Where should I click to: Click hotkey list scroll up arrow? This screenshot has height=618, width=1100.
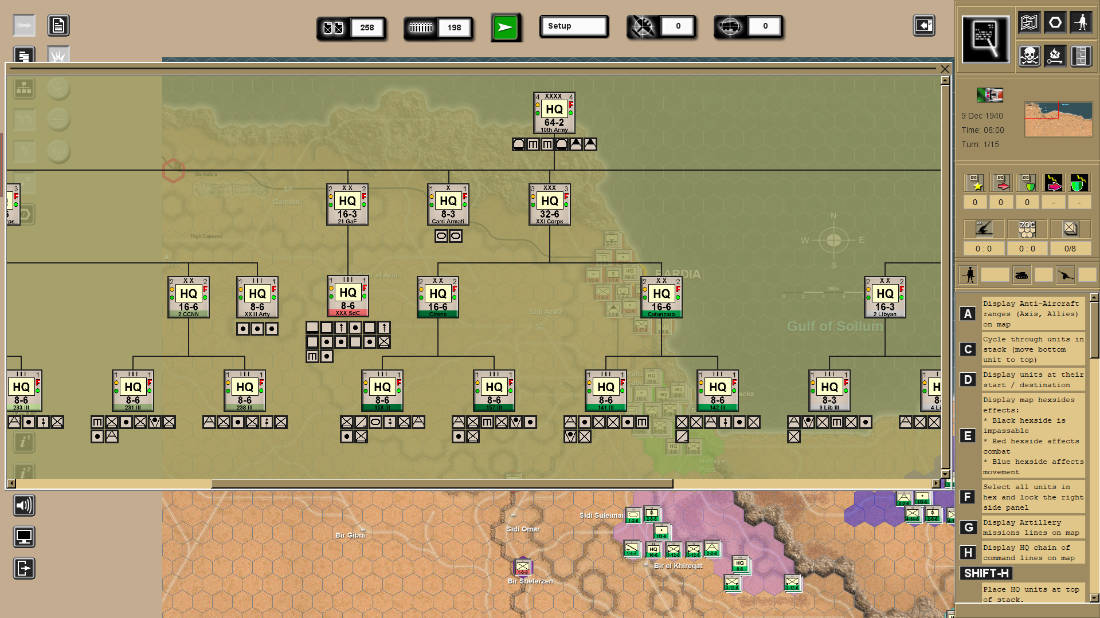pyautogui.click(x=1093, y=298)
